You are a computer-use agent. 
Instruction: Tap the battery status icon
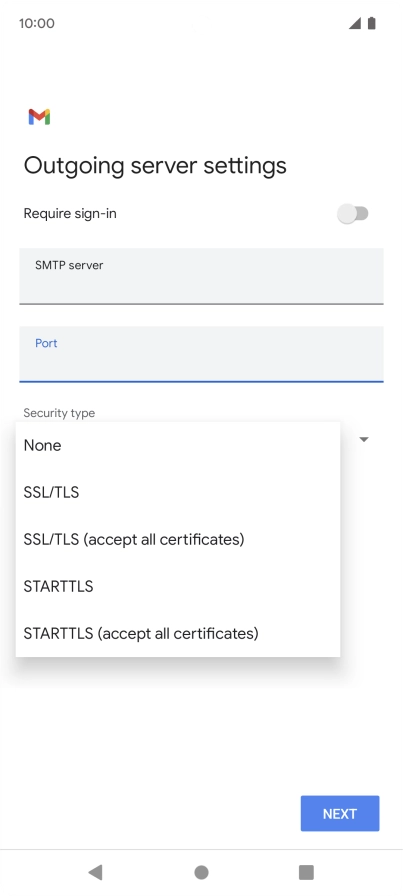372,23
